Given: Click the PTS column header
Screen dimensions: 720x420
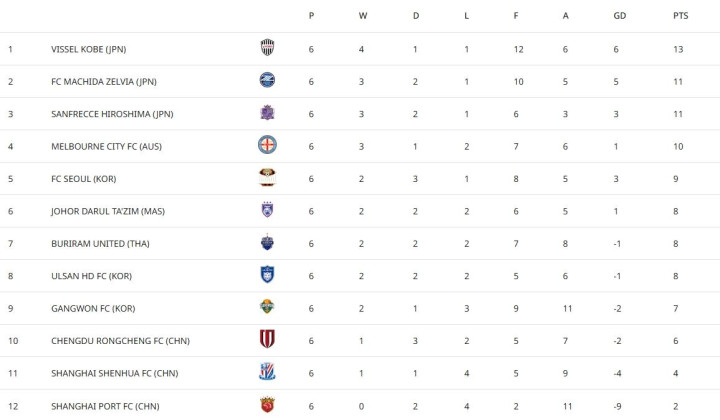Looking at the screenshot, I should coord(681,15).
